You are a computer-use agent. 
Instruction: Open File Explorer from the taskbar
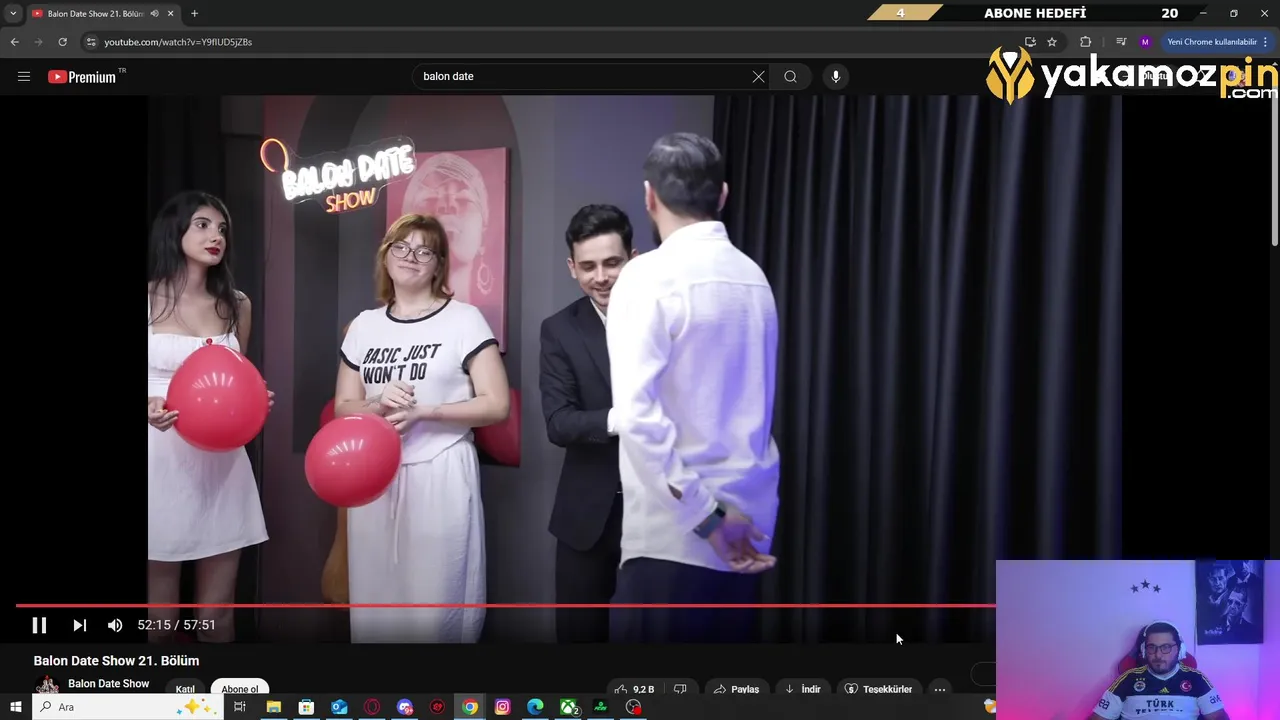273,707
